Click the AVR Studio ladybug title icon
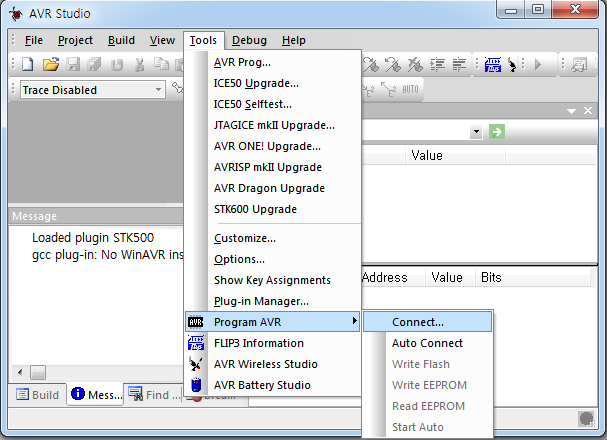The height and width of the screenshot is (440, 607). tap(16, 14)
